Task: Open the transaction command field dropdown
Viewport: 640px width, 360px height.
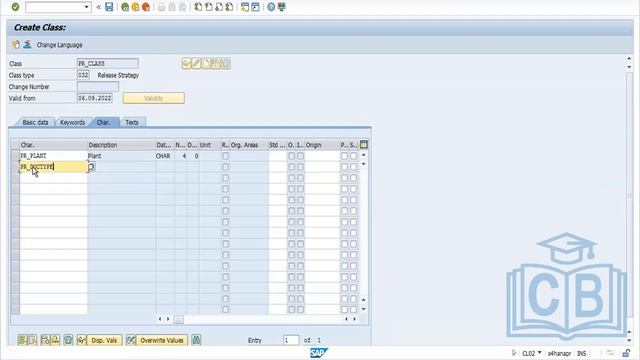Action: point(87,7)
